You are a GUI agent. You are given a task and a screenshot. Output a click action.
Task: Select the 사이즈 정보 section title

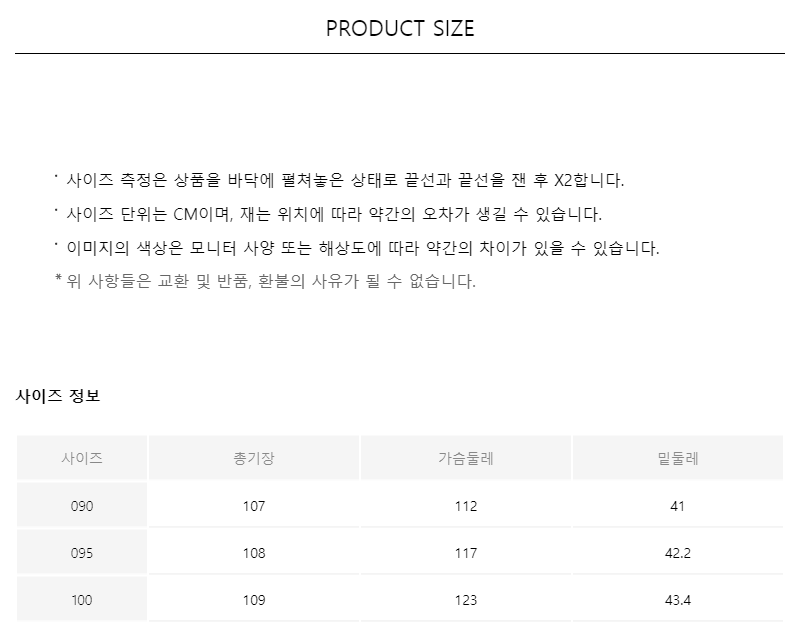(58, 396)
